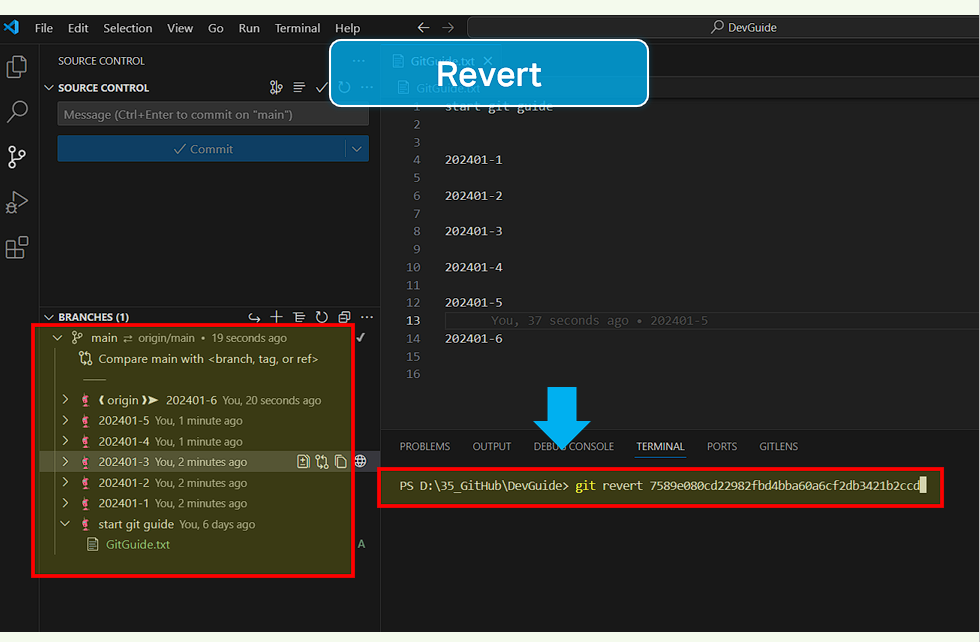Click the compare icon beside 'Compare main with'
This screenshot has height=642, width=980.
coord(85,359)
